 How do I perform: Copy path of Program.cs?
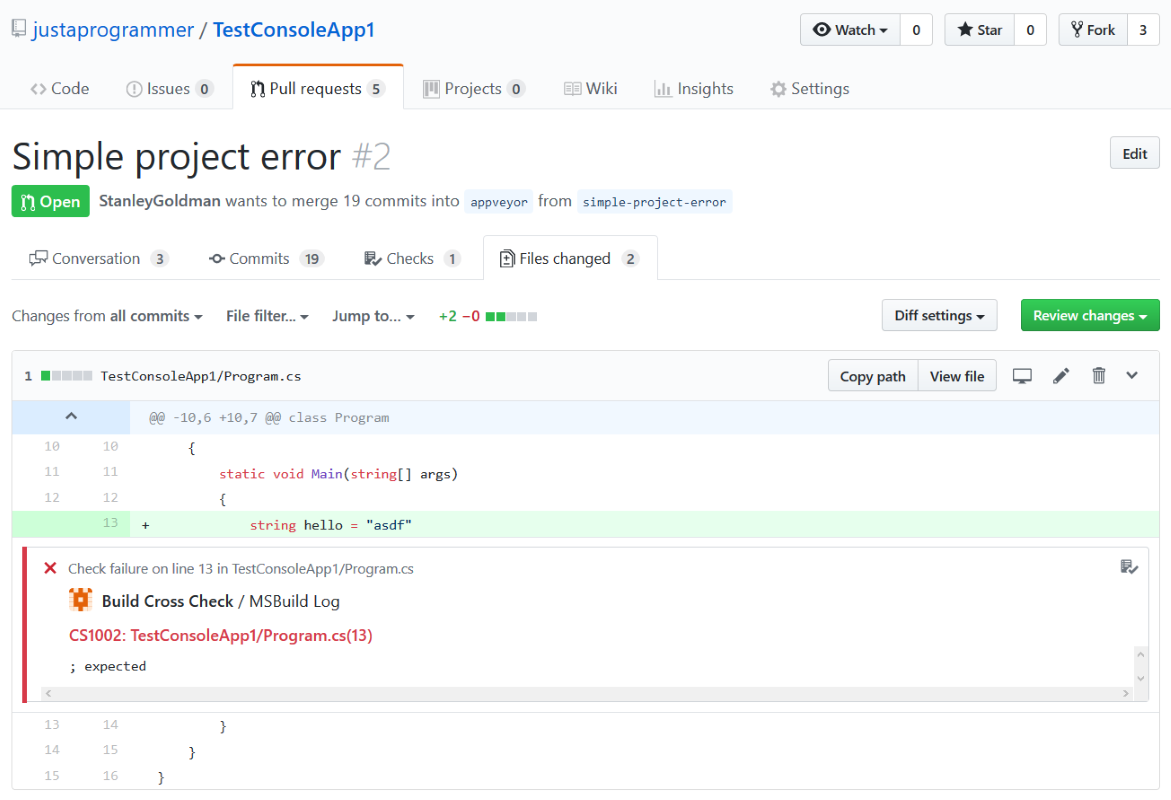(x=872, y=376)
